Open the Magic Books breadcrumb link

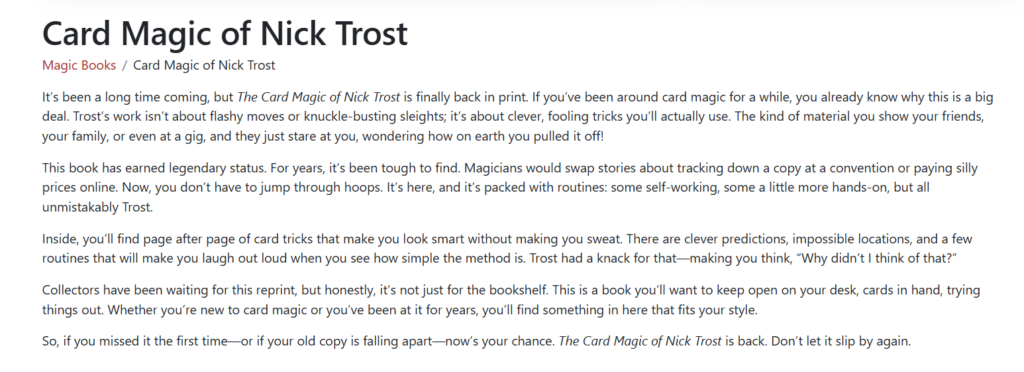pos(79,65)
